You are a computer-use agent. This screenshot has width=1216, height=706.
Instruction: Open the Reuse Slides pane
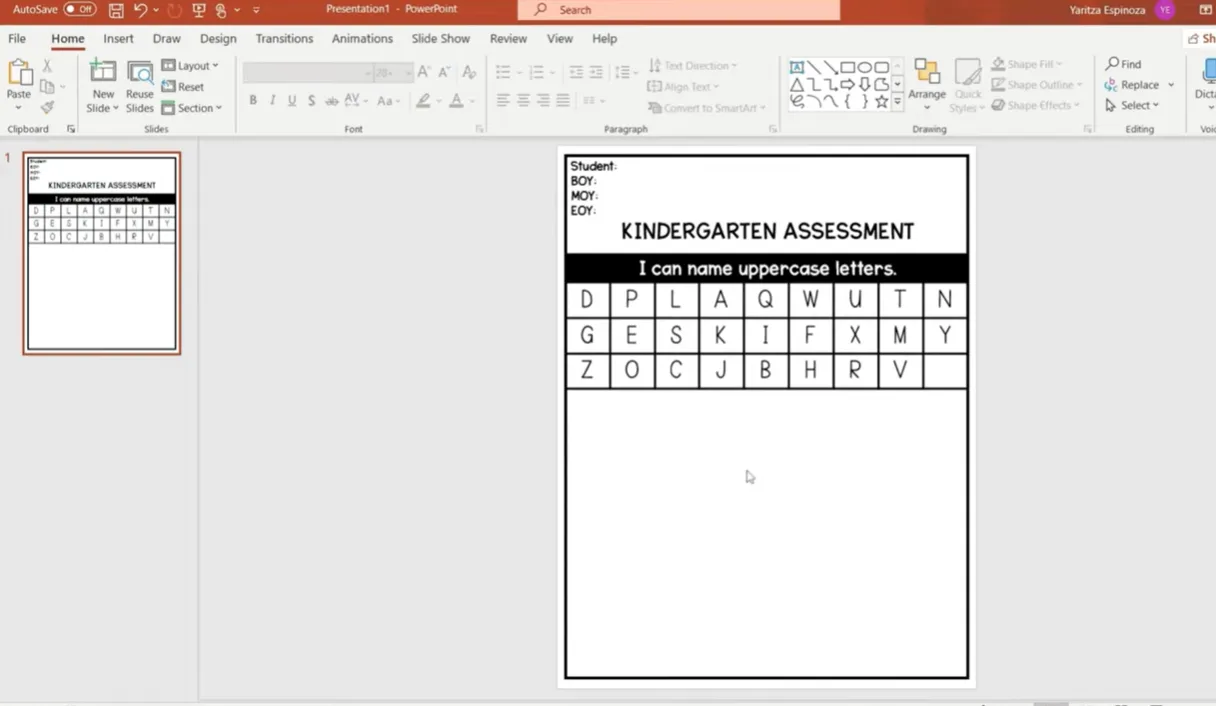coord(140,87)
